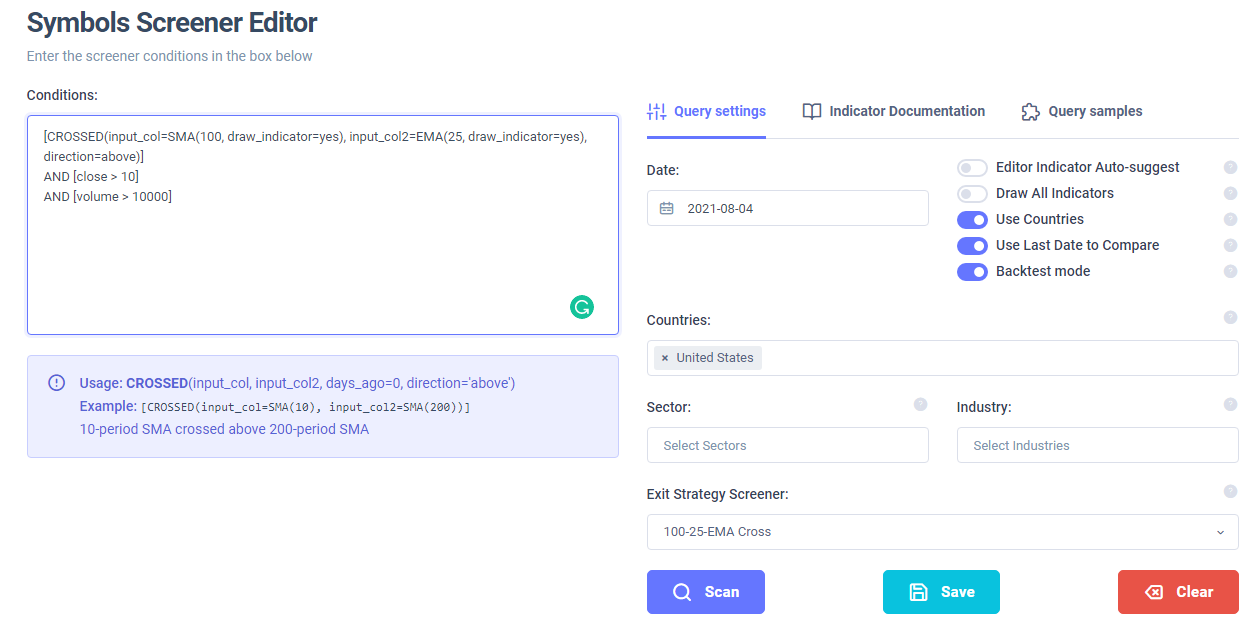Remove the United States country tag
Image resolution: width=1257 pixels, height=640 pixels.
(665, 358)
